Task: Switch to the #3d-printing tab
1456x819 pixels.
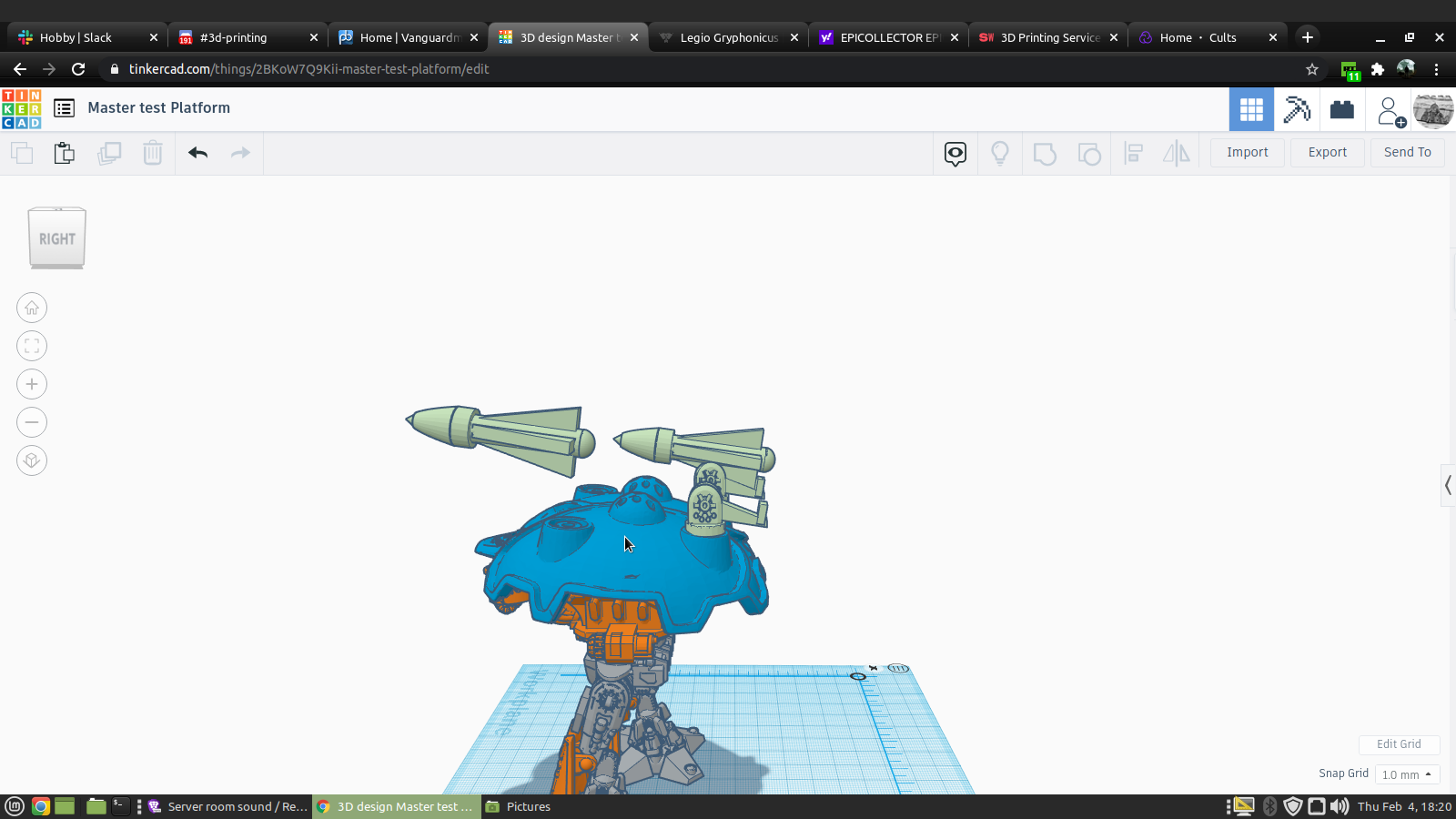Action: 248,37
